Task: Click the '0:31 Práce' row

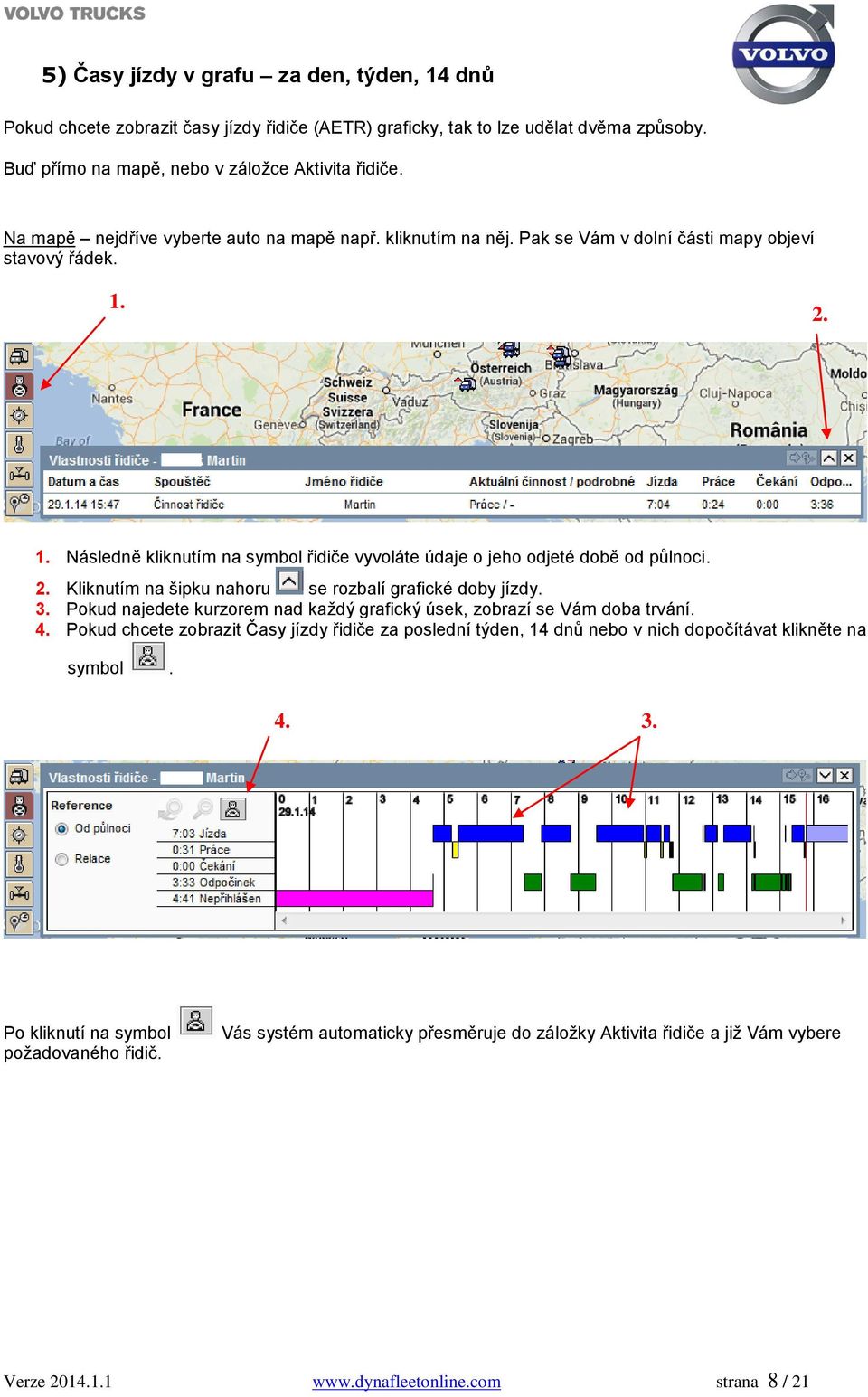Action: tap(217, 850)
